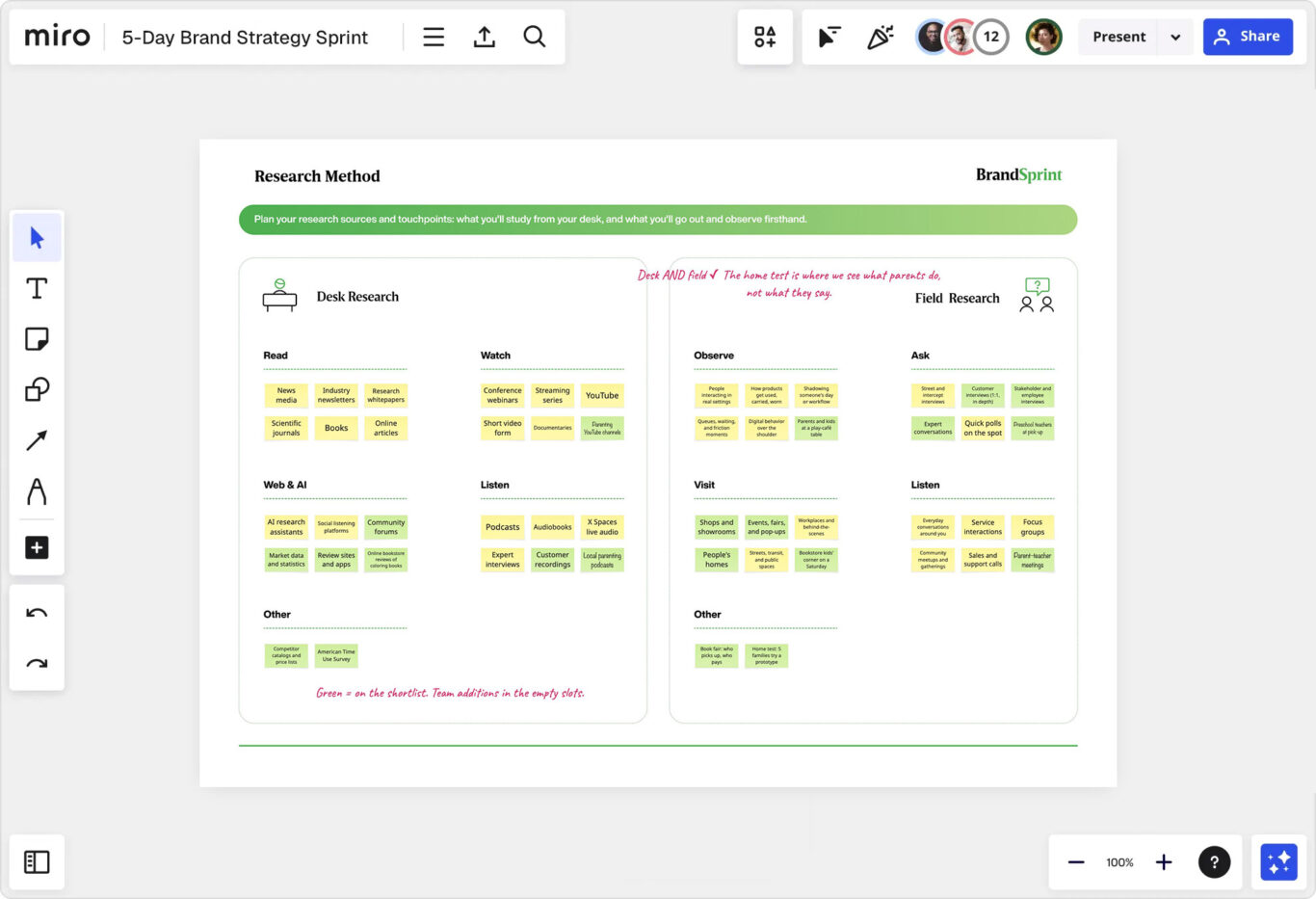
Task: Select the YouTube sticky note
Action: [x=602, y=396]
